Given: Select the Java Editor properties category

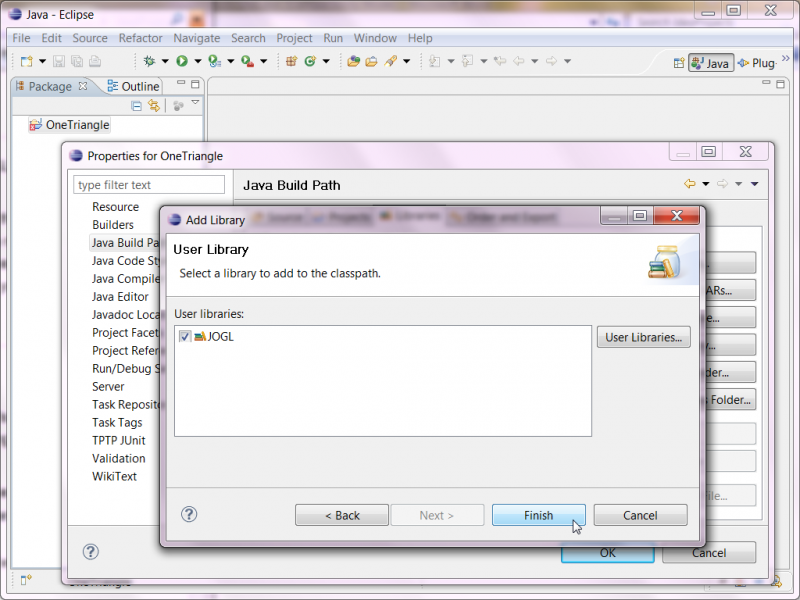Looking at the screenshot, I should [x=120, y=297].
